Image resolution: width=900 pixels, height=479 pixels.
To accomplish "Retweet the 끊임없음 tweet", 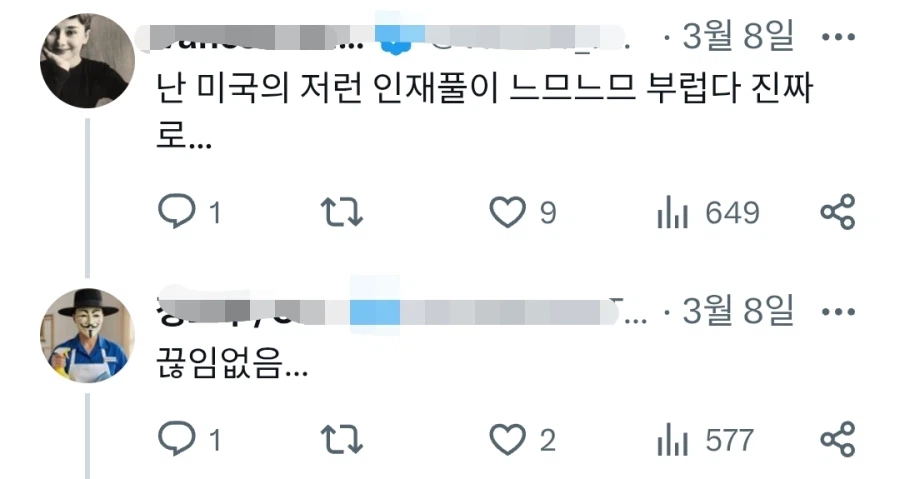I will [342, 439].
